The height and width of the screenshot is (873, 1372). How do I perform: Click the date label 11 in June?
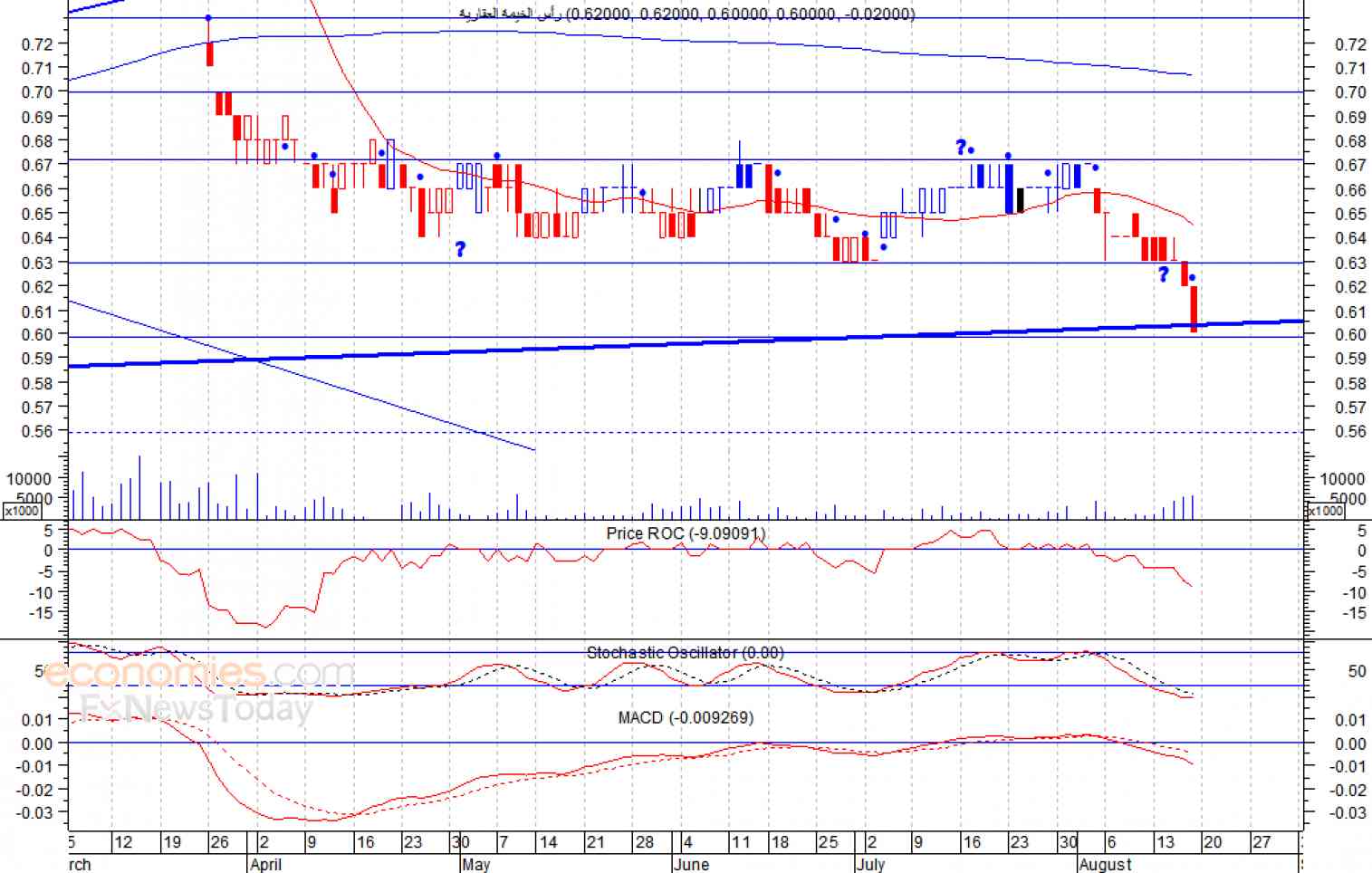[741, 842]
